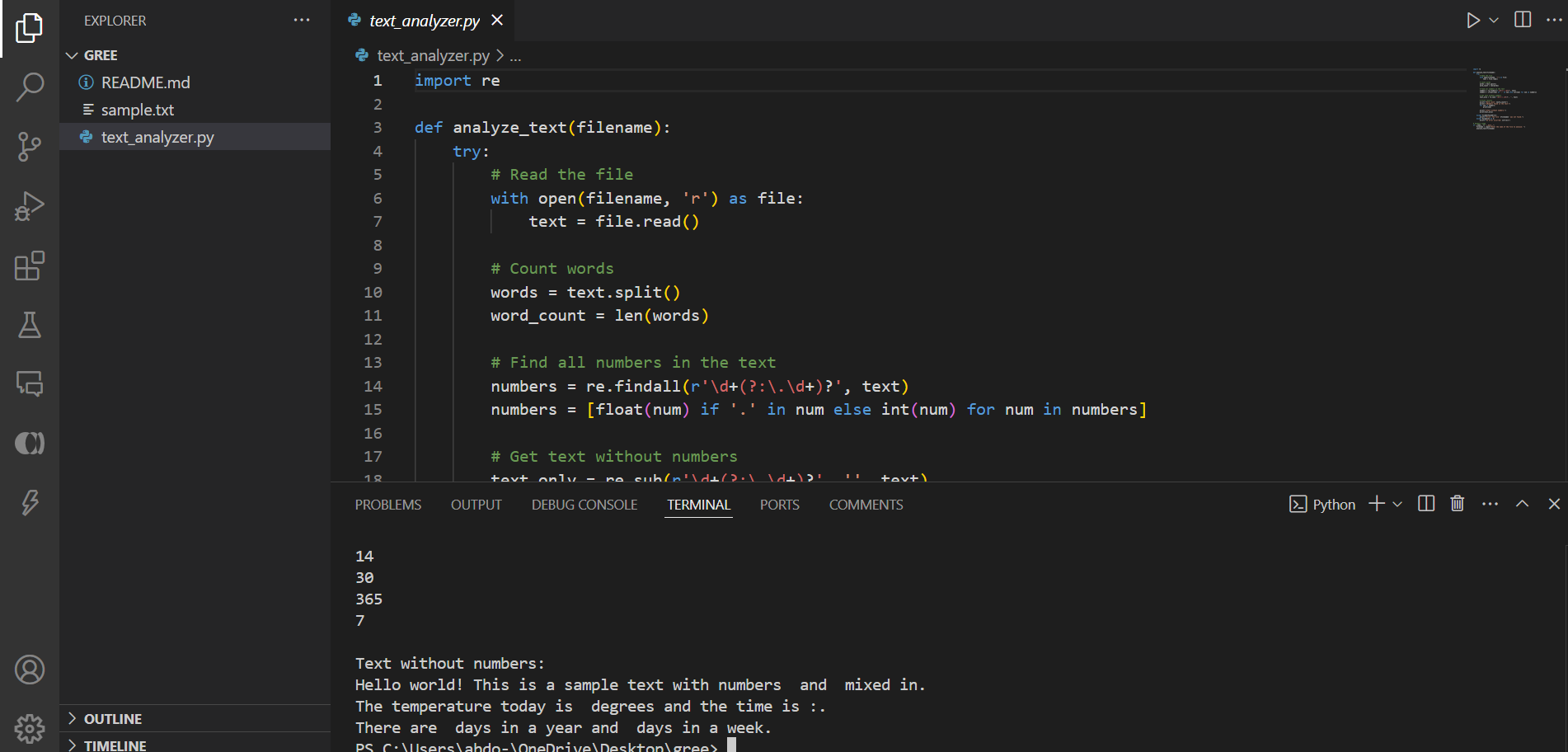Switch to the TERMINAL tab
The width and height of the screenshot is (1568, 752).
pos(698,505)
